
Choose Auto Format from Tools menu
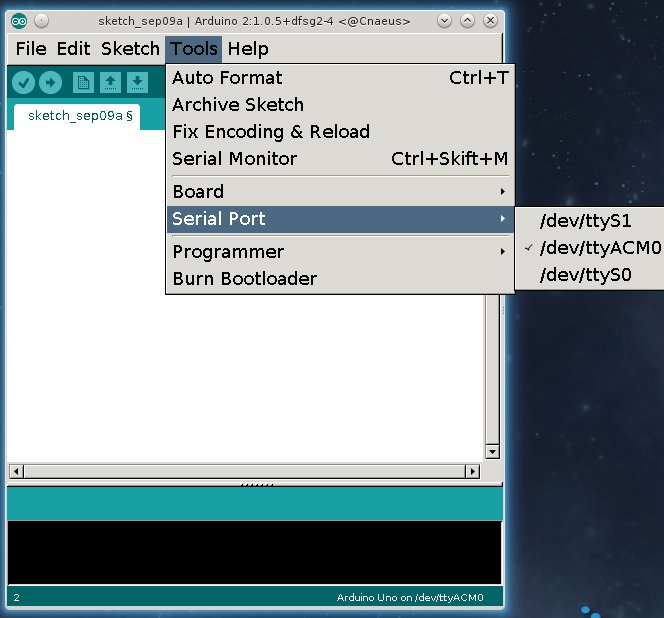(340, 78)
